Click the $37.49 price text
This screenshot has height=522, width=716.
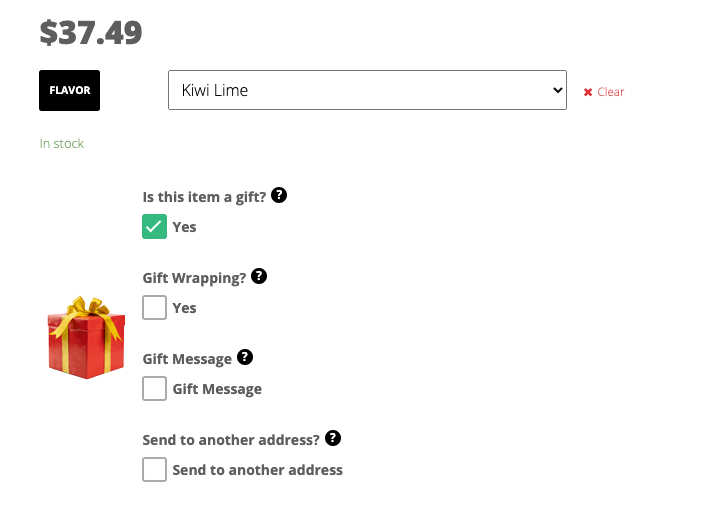pyautogui.click(x=91, y=32)
